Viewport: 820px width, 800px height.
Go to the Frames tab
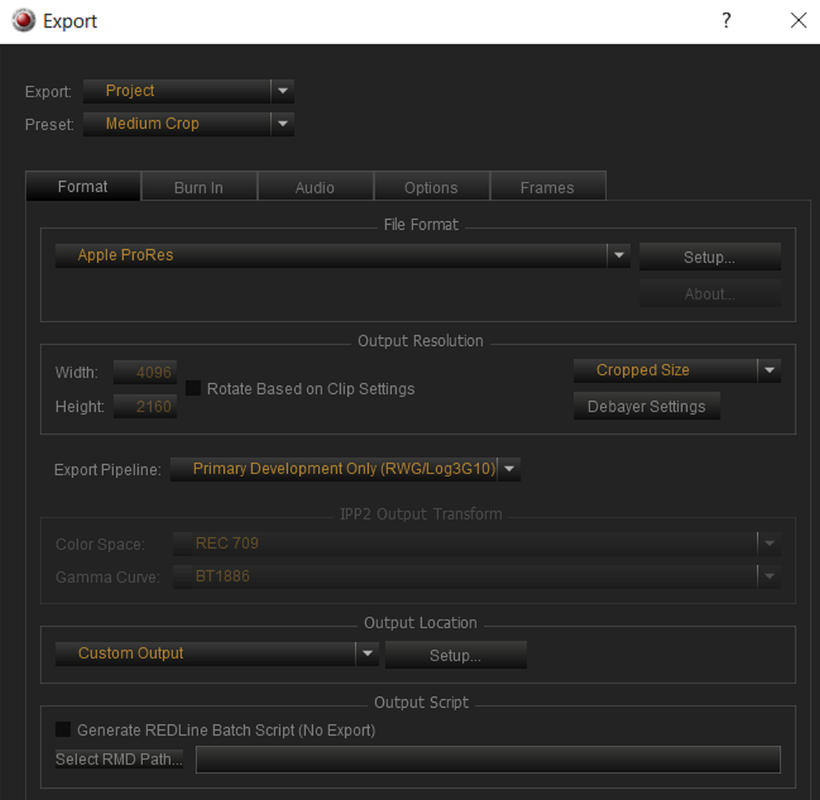[x=547, y=187]
